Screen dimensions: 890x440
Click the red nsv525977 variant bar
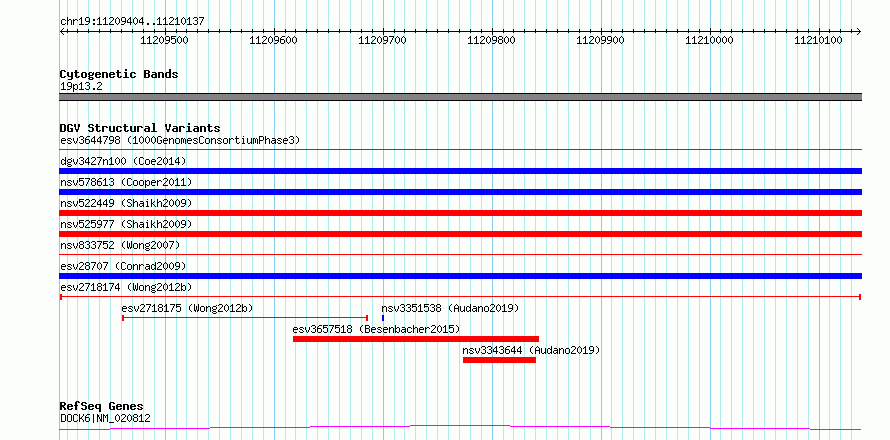[x=461, y=234]
